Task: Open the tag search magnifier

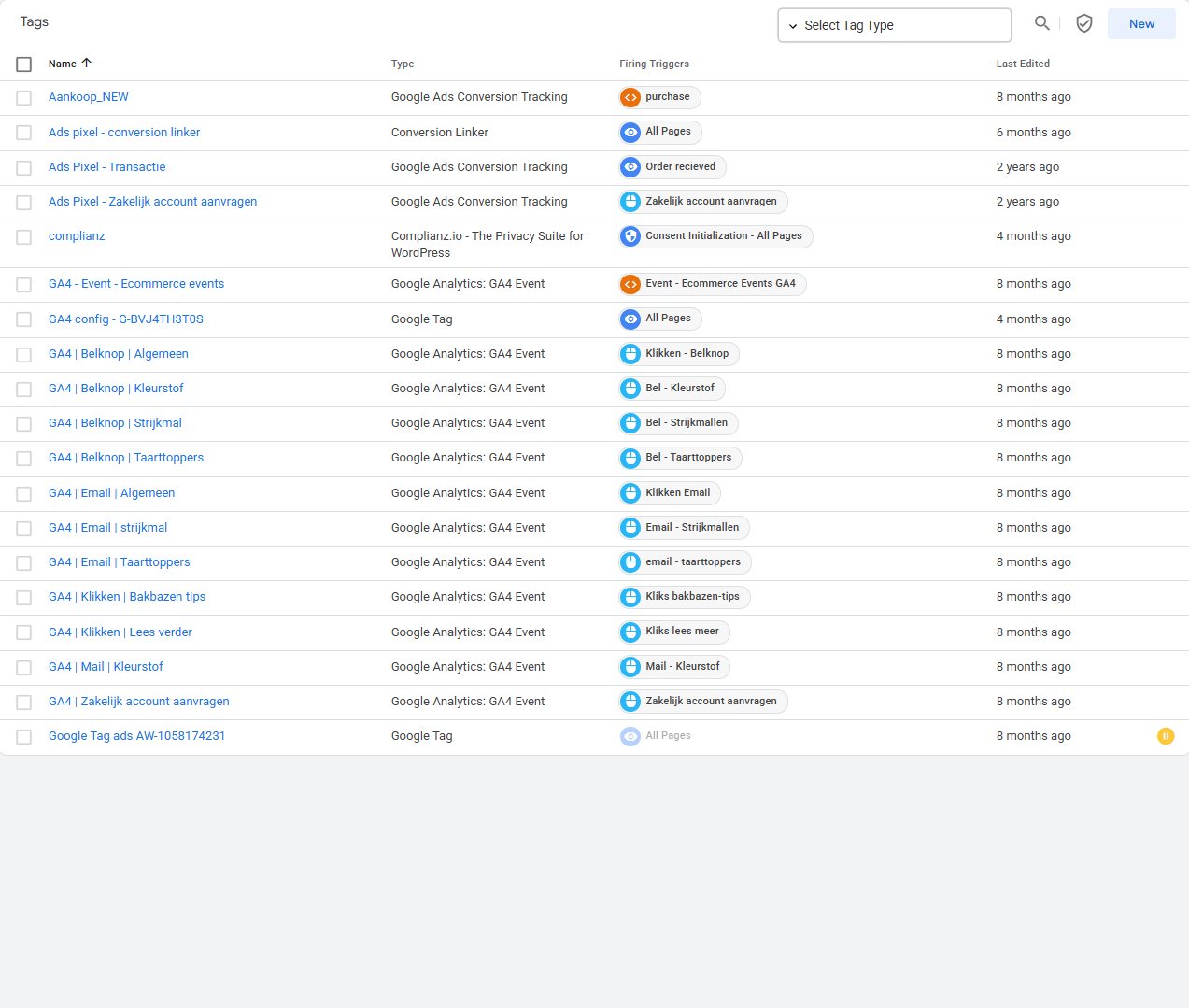Action: pyautogui.click(x=1041, y=24)
